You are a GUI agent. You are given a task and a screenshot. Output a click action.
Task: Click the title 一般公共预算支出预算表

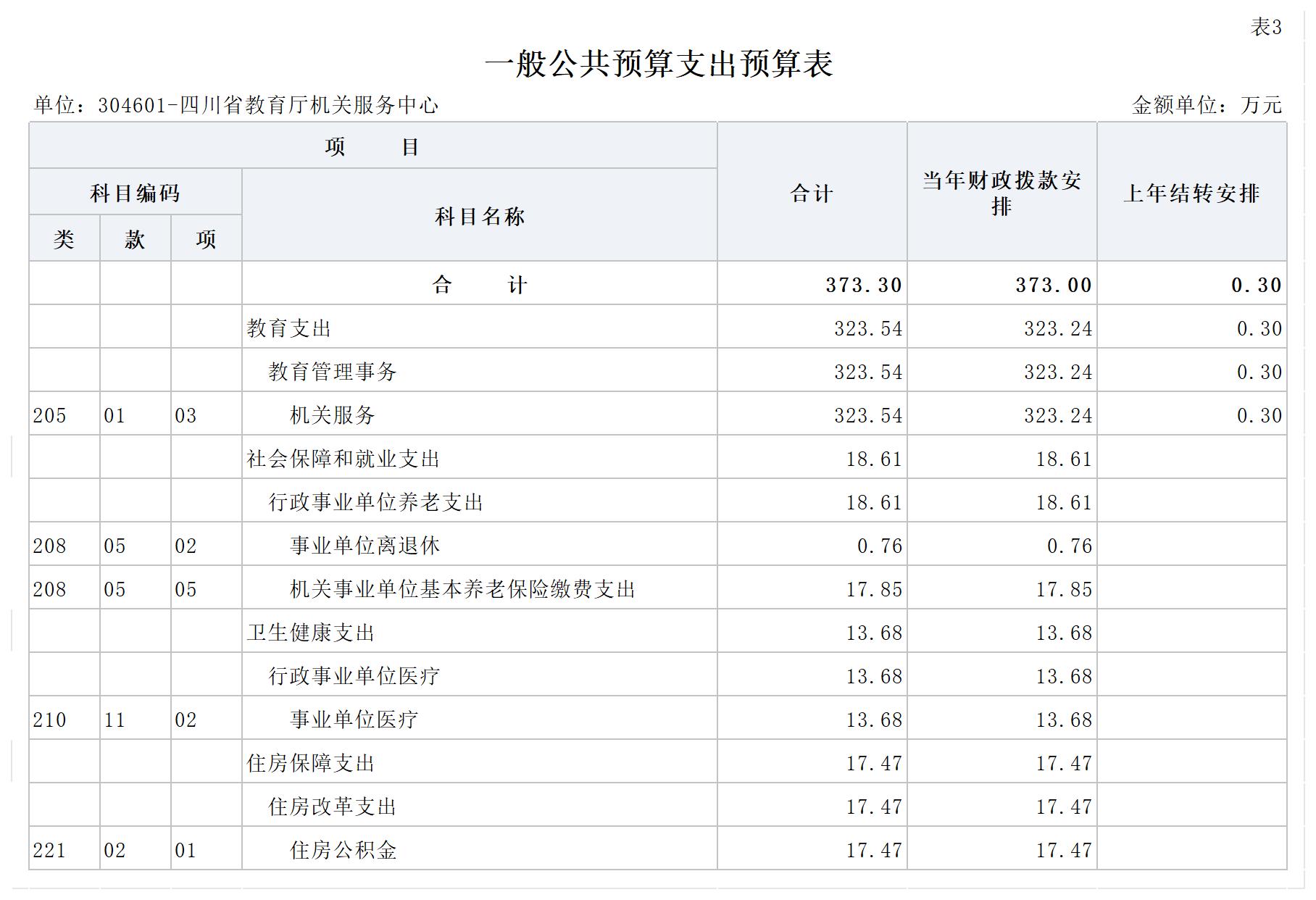(658, 64)
